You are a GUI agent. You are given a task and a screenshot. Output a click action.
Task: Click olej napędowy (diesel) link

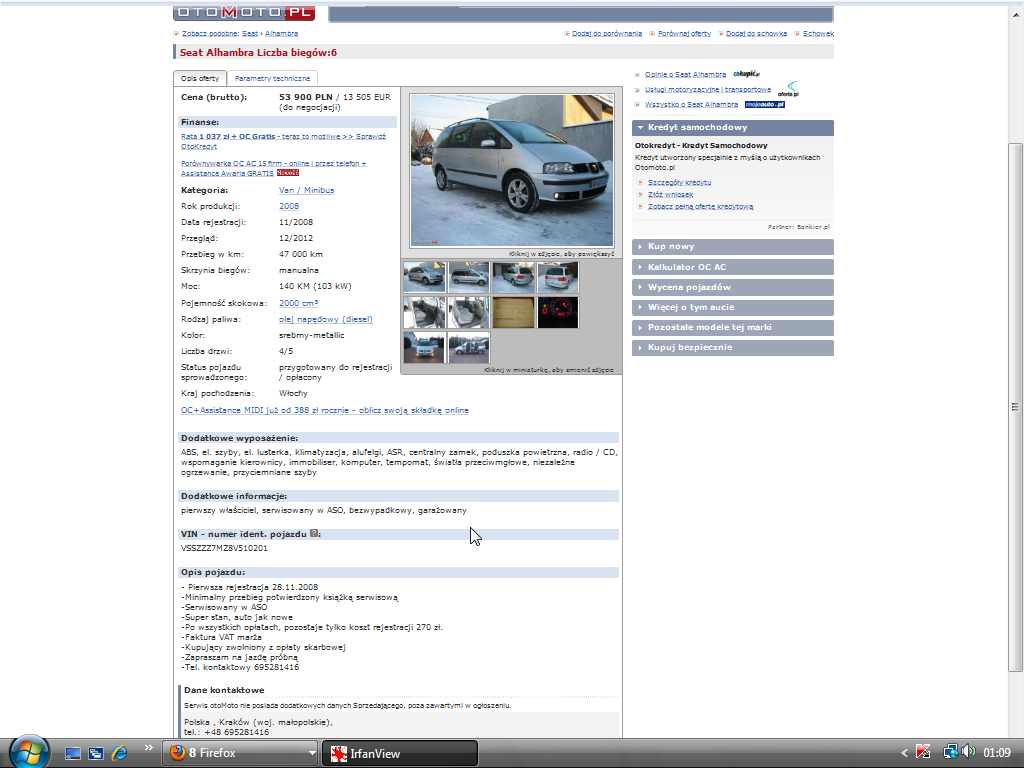326,319
